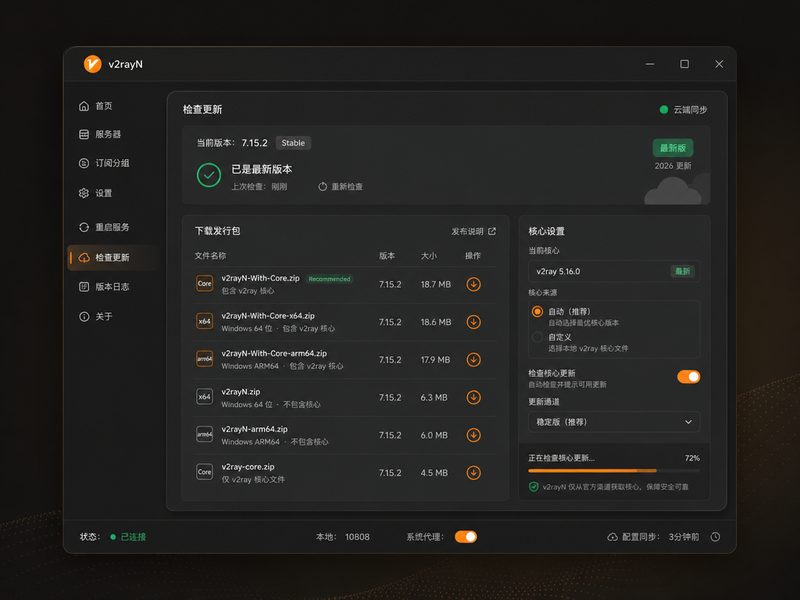Viewport: 800px width, 600px height.
Task: Open the 服务器 servers sidebar item
Action: tap(100, 134)
